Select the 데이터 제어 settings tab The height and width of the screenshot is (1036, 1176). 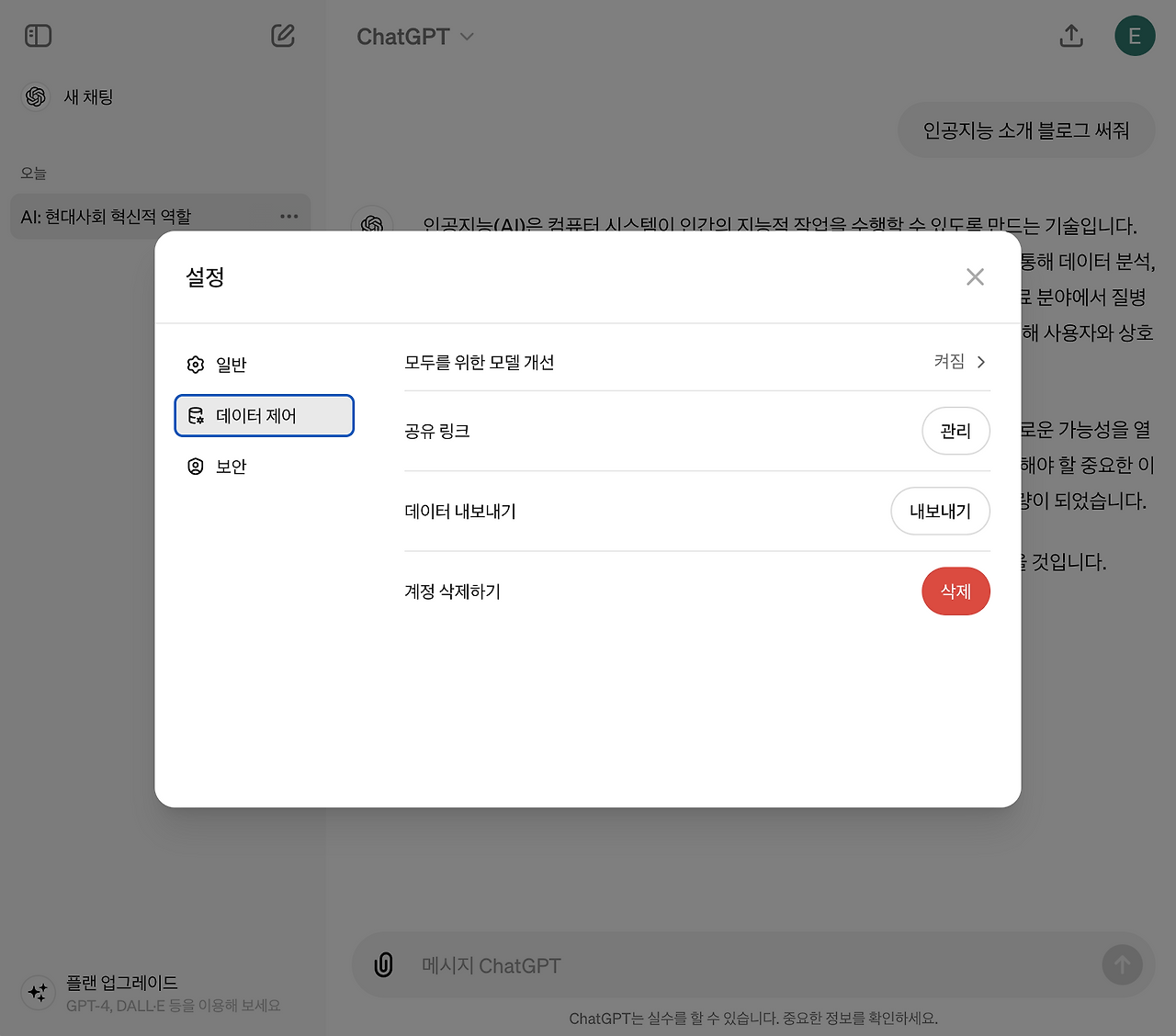(264, 416)
